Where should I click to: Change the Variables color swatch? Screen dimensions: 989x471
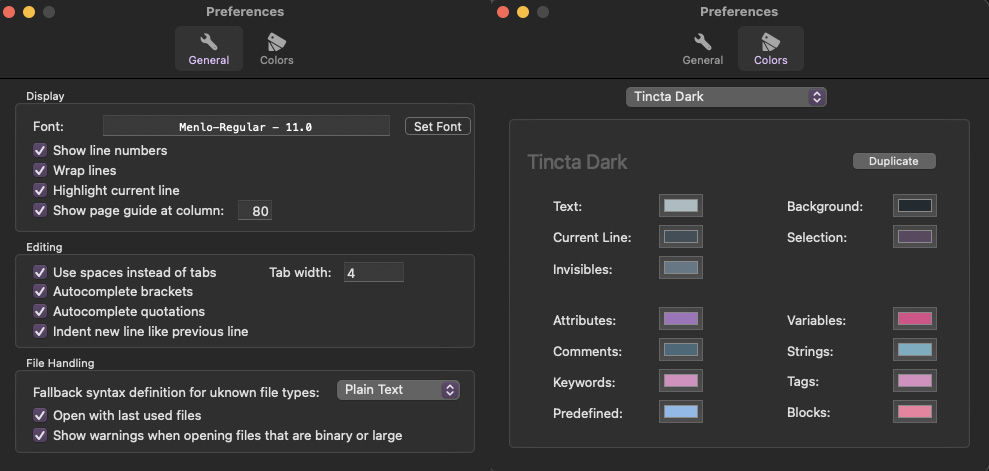914,319
